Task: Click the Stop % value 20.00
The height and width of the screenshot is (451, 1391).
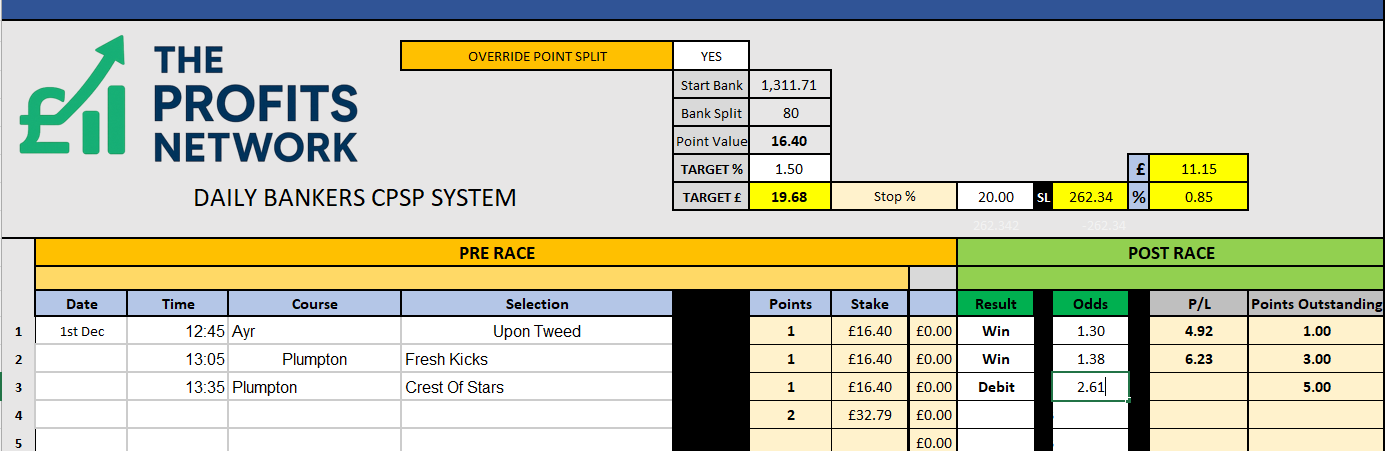Action: 996,197
